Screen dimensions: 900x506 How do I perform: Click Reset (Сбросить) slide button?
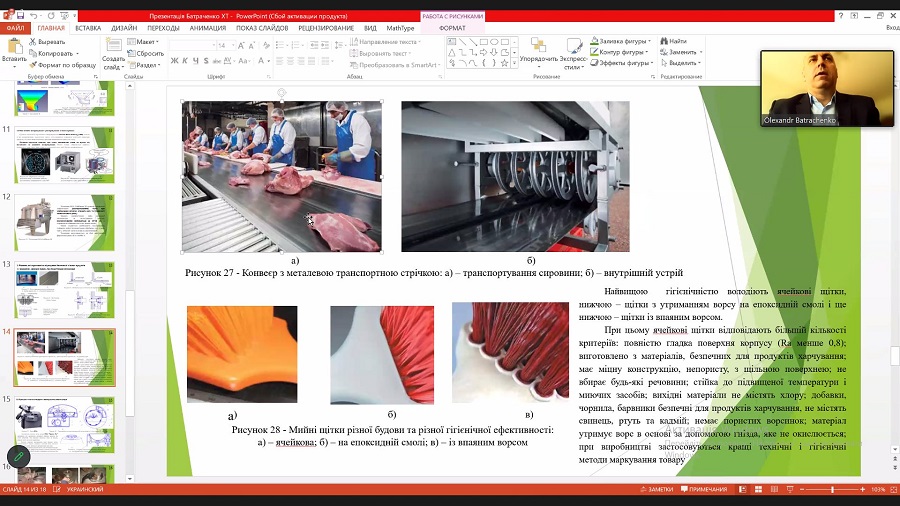[146, 53]
